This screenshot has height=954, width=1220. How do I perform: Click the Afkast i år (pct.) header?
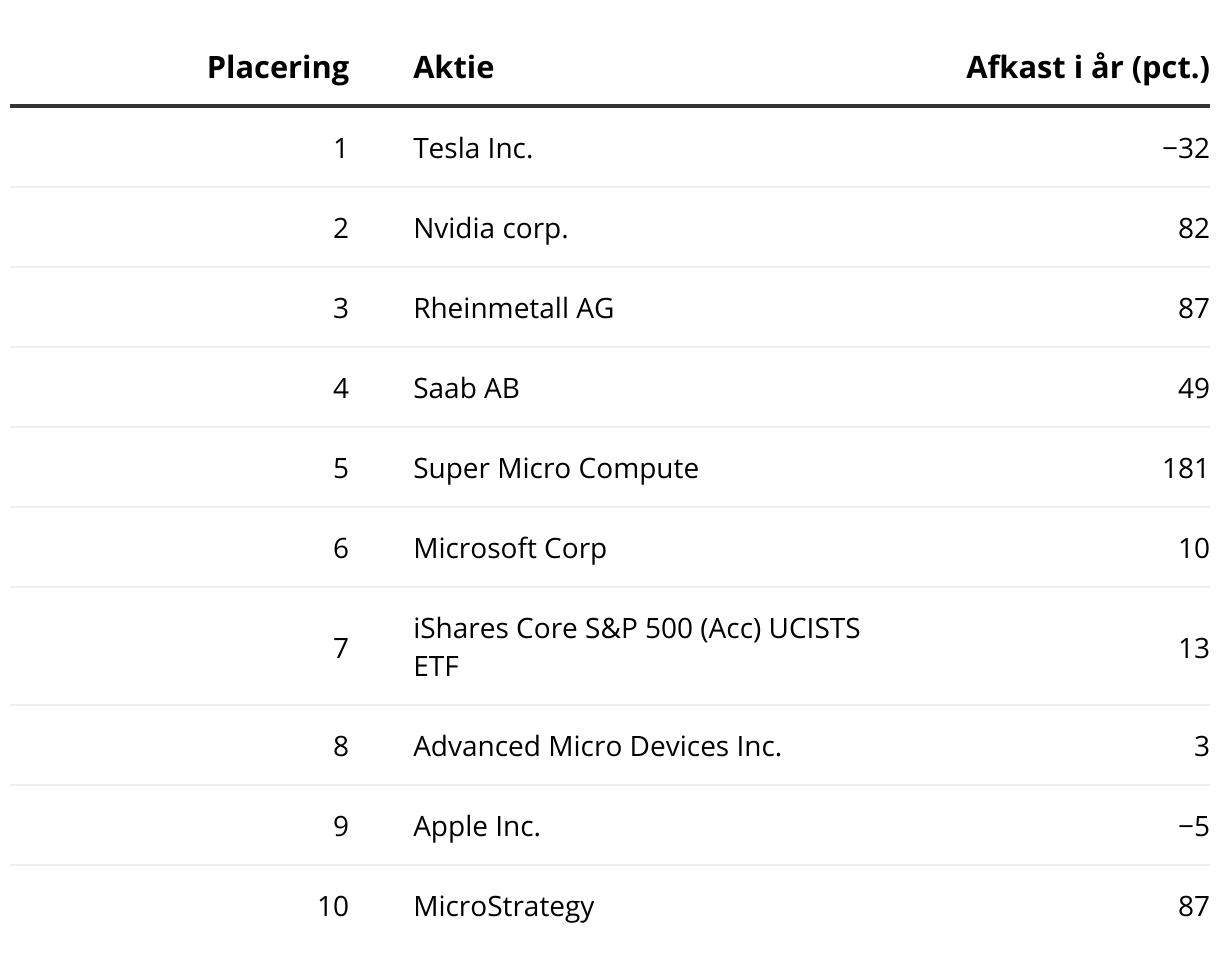(x=1087, y=68)
